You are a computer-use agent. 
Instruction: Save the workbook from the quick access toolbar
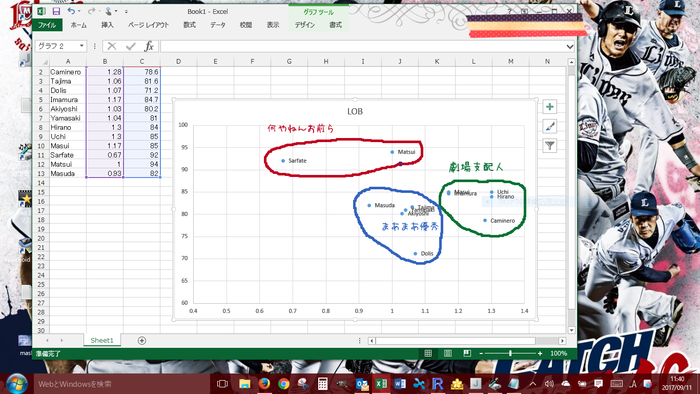click(x=56, y=11)
